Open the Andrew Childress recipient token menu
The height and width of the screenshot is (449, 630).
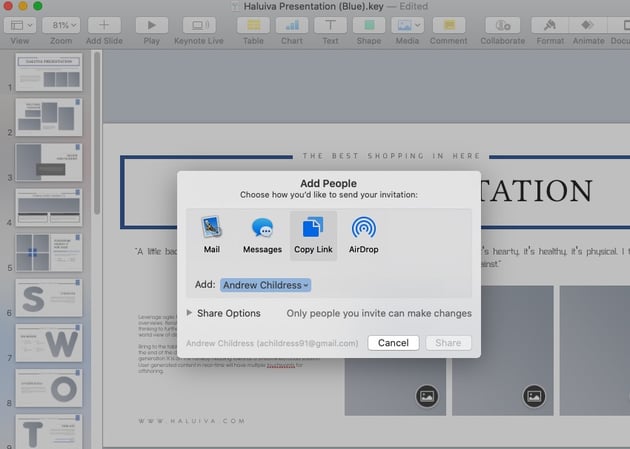tap(266, 285)
